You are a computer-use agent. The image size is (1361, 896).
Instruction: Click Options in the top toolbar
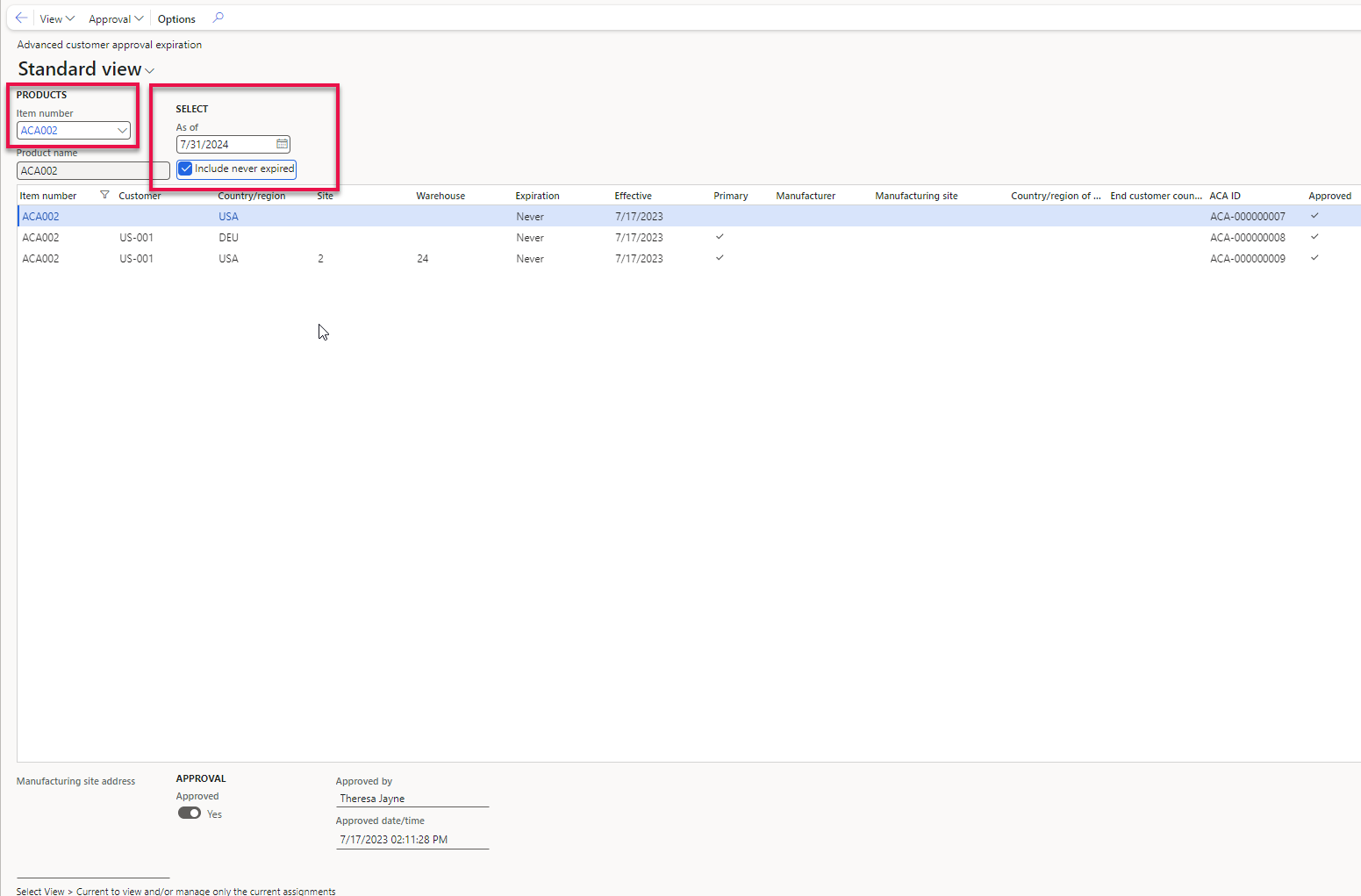click(x=175, y=18)
